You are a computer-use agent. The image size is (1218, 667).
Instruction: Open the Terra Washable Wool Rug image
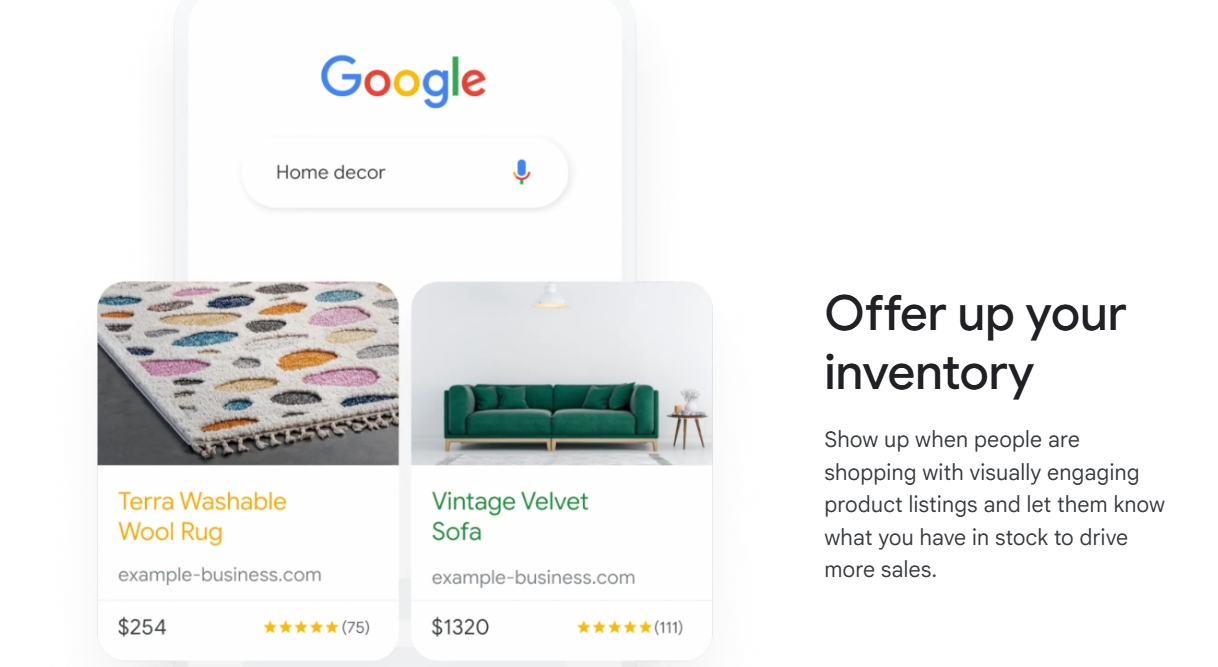[248, 373]
